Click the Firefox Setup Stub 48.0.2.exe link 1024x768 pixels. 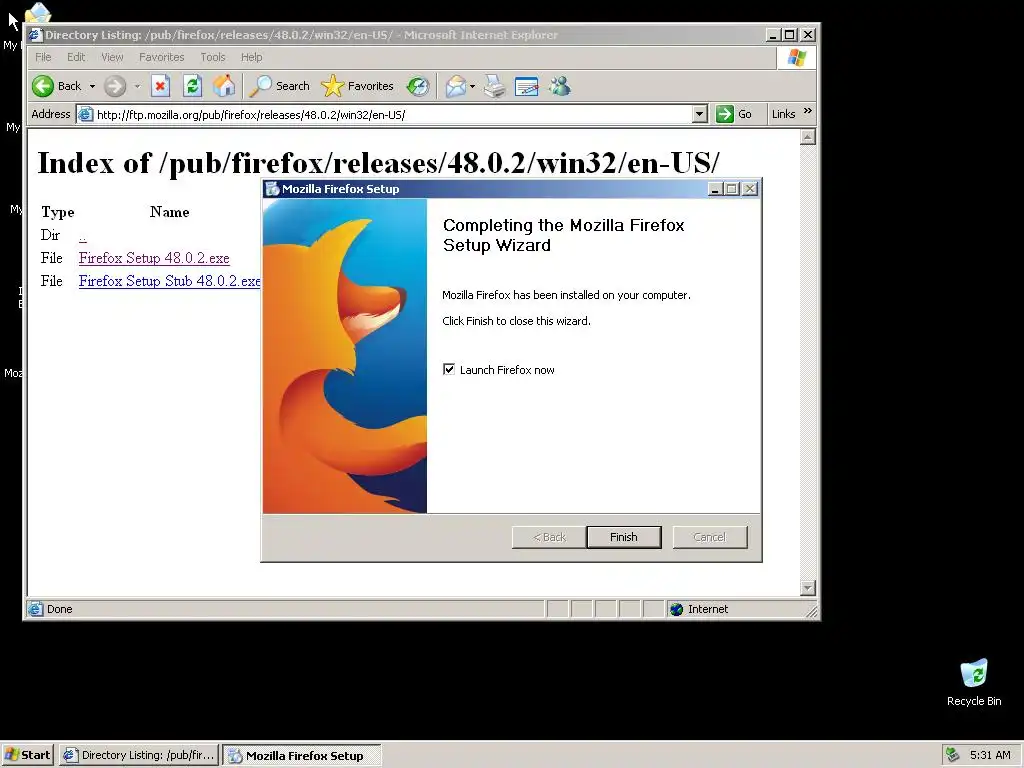click(x=170, y=281)
